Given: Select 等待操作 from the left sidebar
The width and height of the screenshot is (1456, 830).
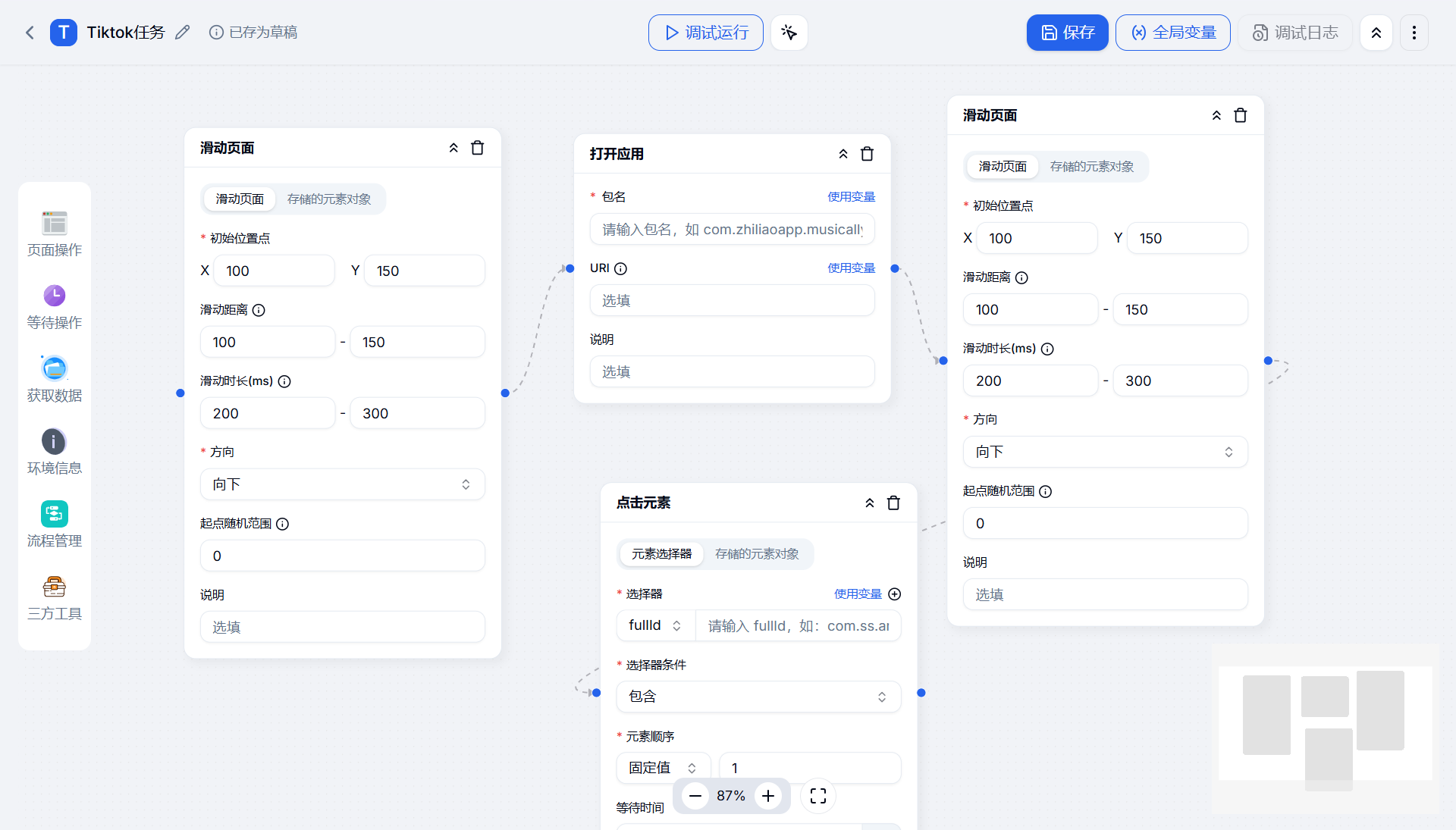Looking at the screenshot, I should [54, 306].
